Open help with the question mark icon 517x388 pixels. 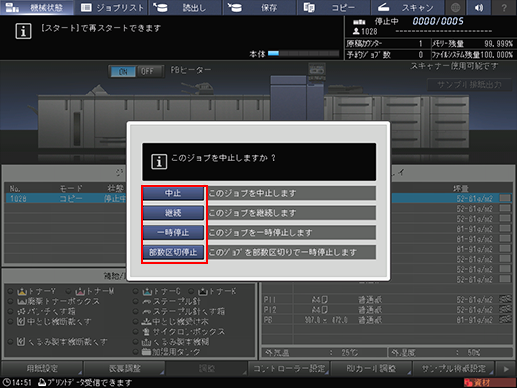click(504, 7)
